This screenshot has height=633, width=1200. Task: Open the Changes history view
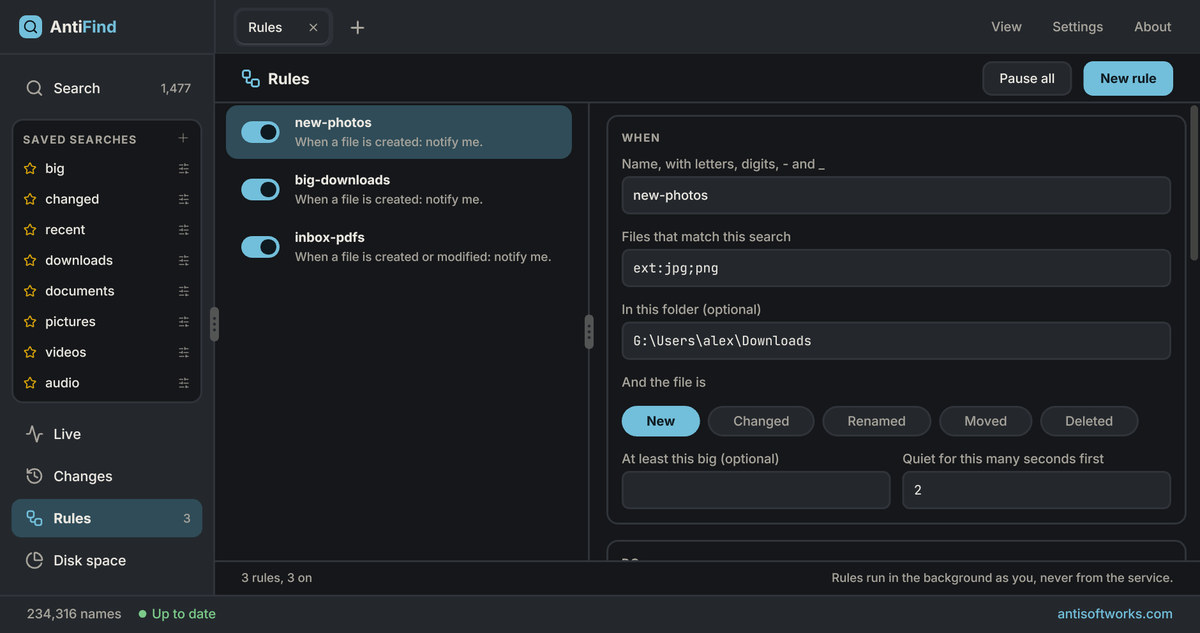click(x=107, y=476)
